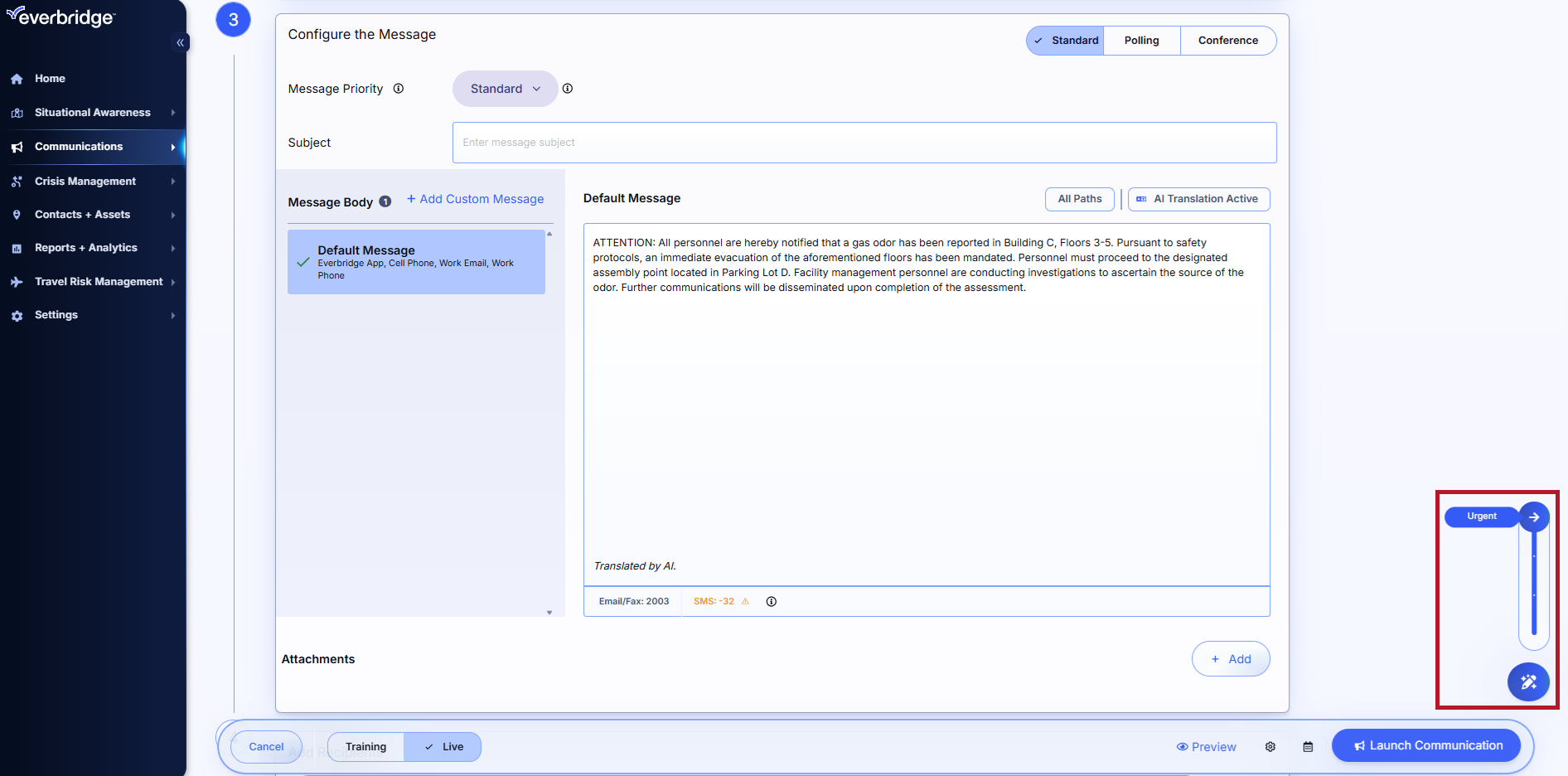This screenshot has width=1568, height=776.
Task: Click Add Custom Message link
Action: 475,199
